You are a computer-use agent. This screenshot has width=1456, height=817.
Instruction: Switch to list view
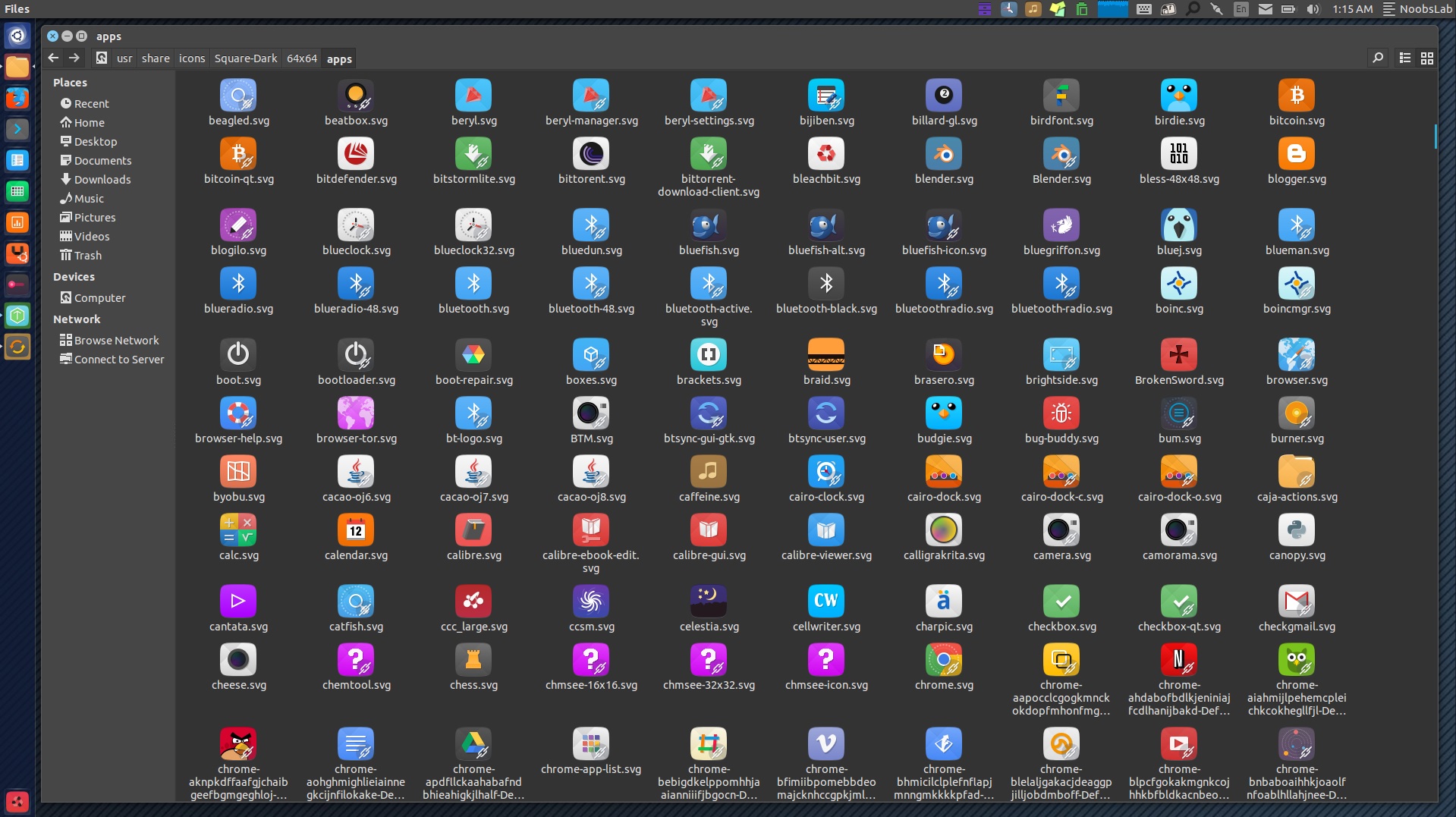pyautogui.click(x=1405, y=58)
